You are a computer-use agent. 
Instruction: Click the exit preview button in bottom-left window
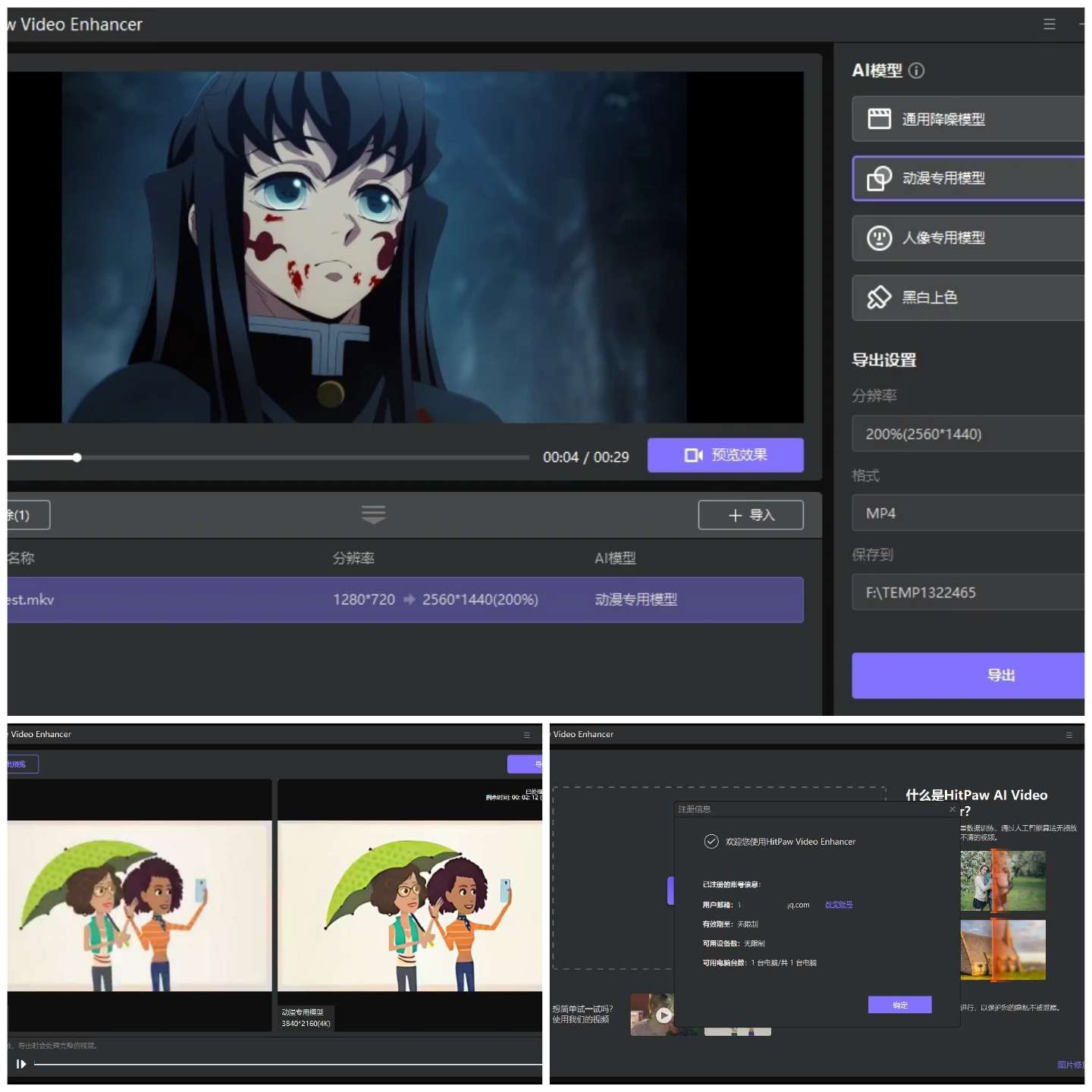pyautogui.click(x=22, y=764)
